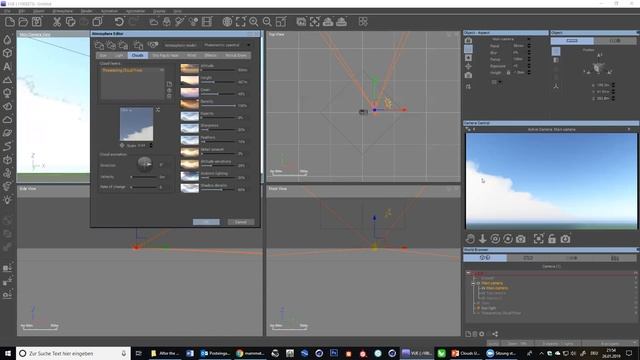Select the cloud object tool in left toolbar
The width and height of the screenshot is (640, 360).
pyautogui.click(x=7, y=120)
